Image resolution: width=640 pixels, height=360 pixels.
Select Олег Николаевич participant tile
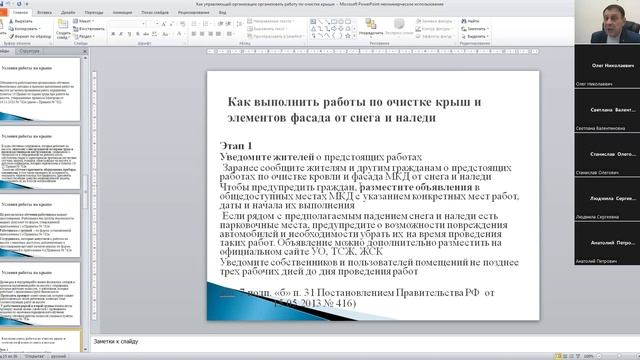(607, 66)
